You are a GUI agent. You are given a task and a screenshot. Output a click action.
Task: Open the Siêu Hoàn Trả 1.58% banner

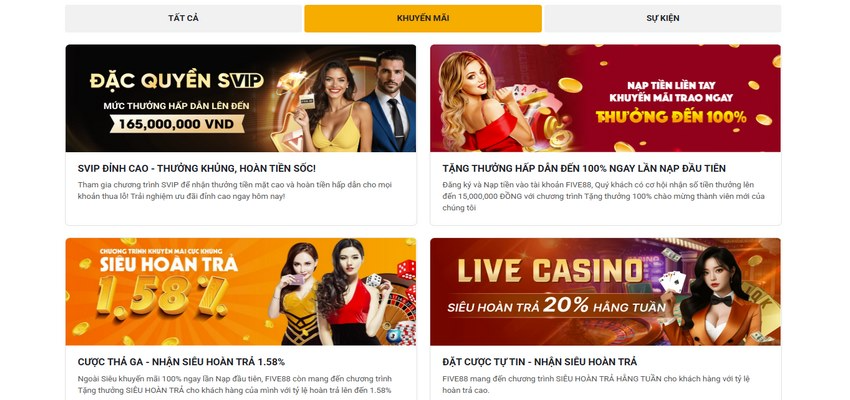click(x=241, y=292)
